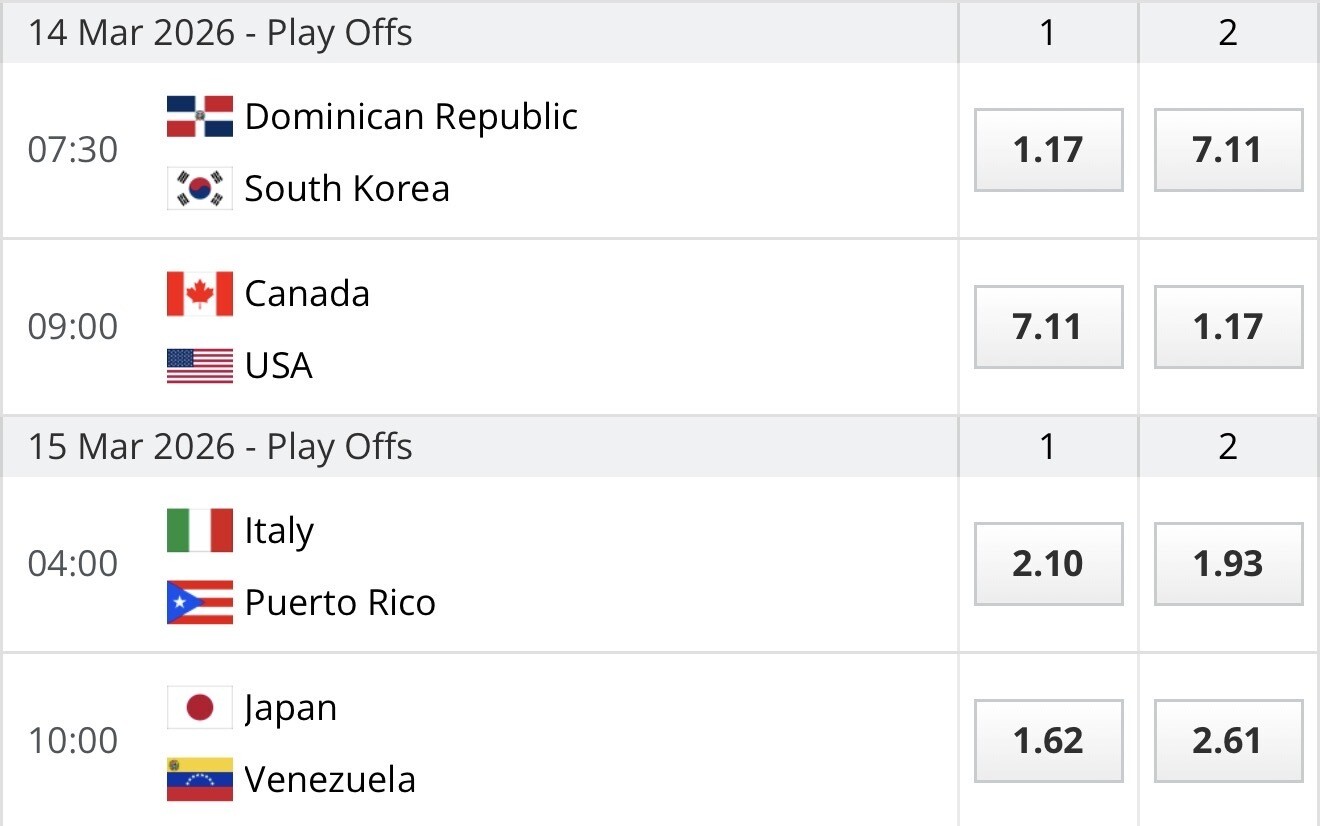Screen dimensions: 1320x826
Task: Select South Korea win odds 7.11
Action: [x=1228, y=150]
